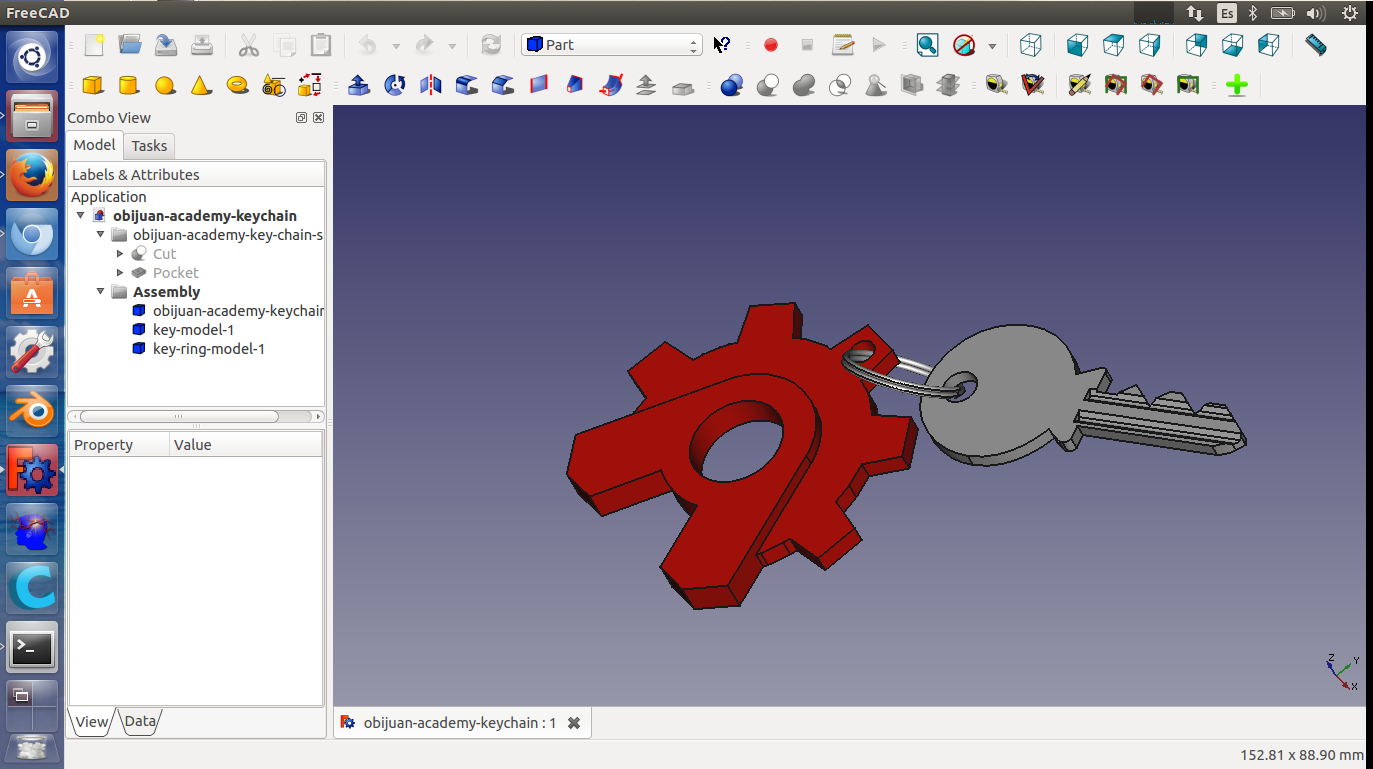Open the Data property tab
The width and height of the screenshot is (1373, 769).
click(x=140, y=721)
